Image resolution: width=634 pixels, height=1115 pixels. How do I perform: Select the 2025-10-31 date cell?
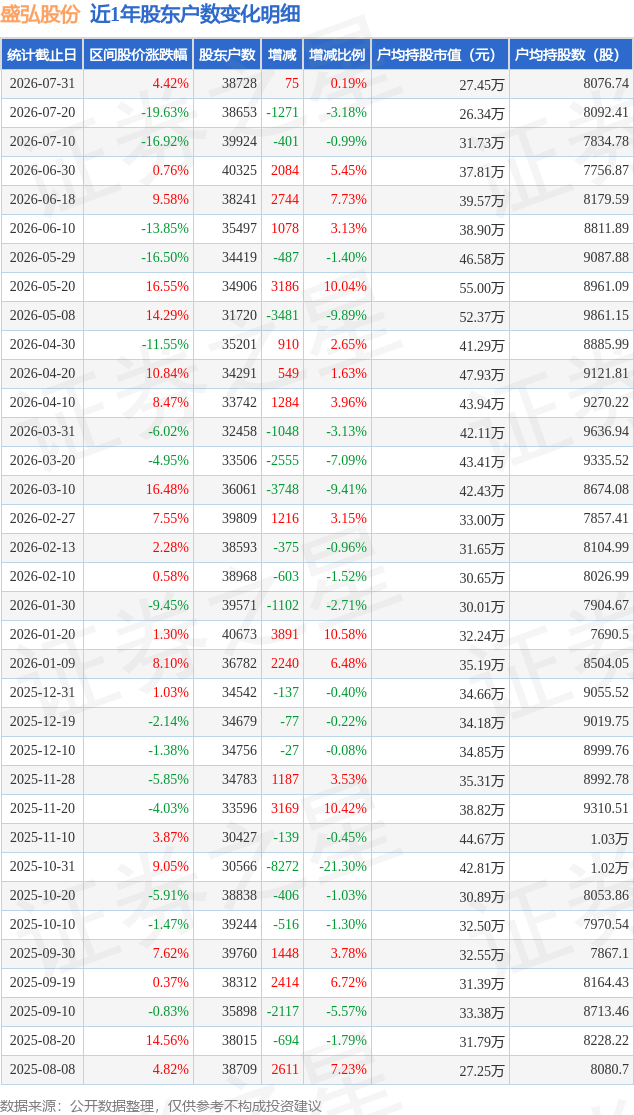click(42, 867)
